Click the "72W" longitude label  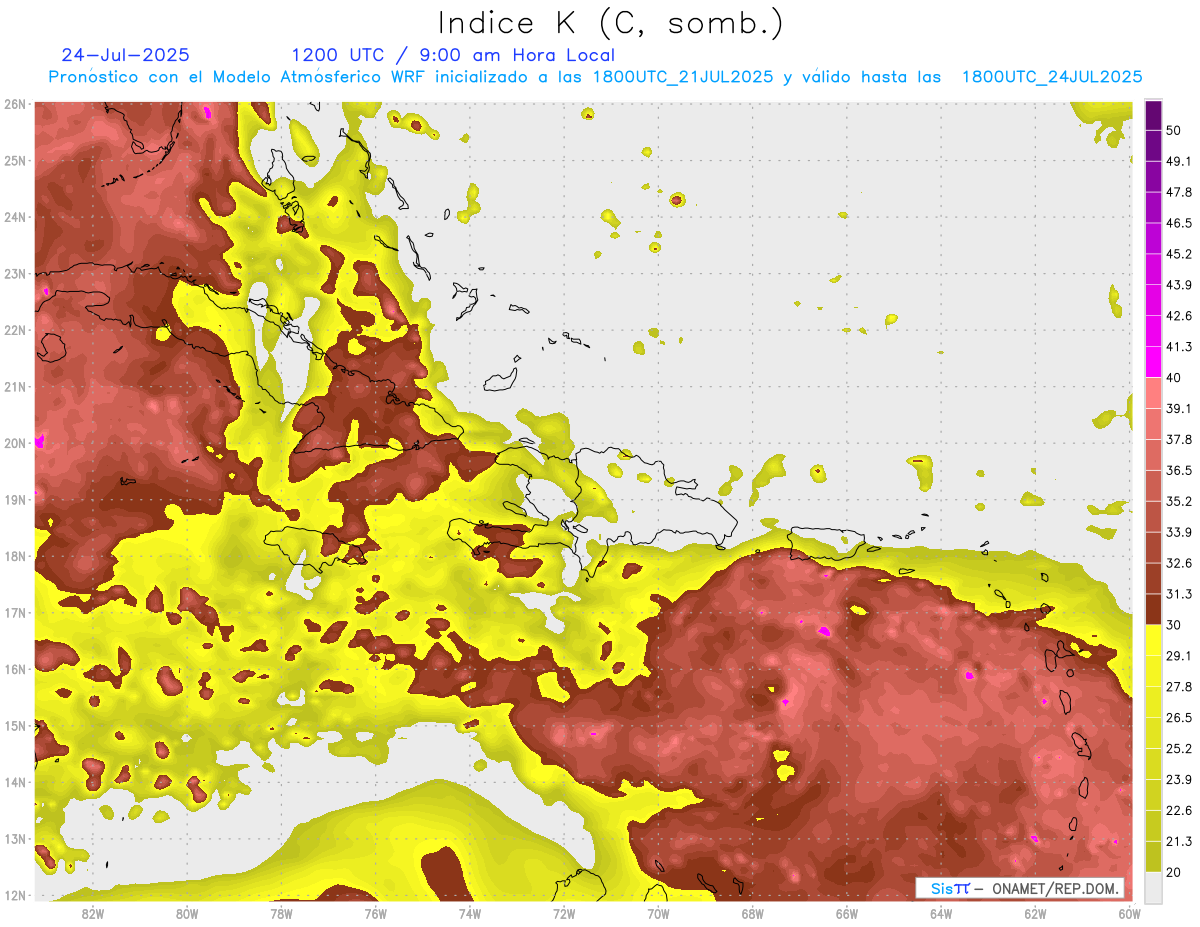[564, 913]
